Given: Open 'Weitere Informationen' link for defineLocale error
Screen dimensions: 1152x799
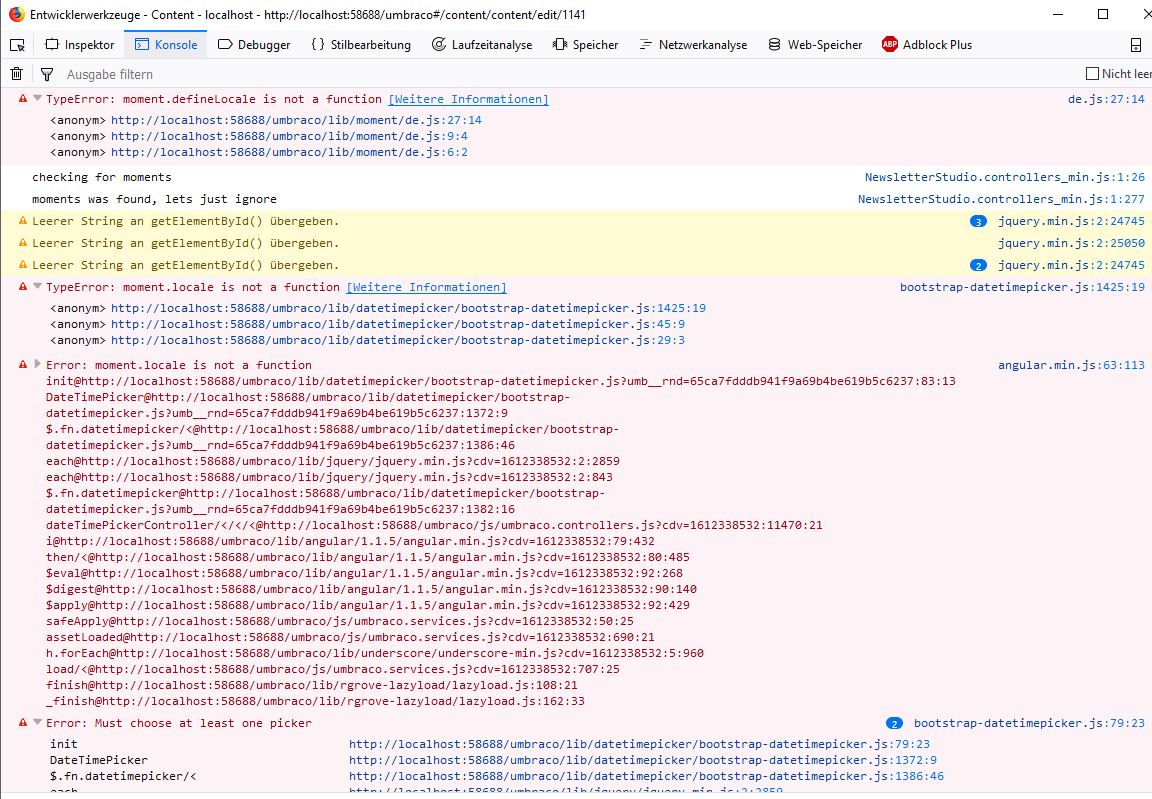Looking at the screenshot, I should pyautogui.click(x=468, y=99).
